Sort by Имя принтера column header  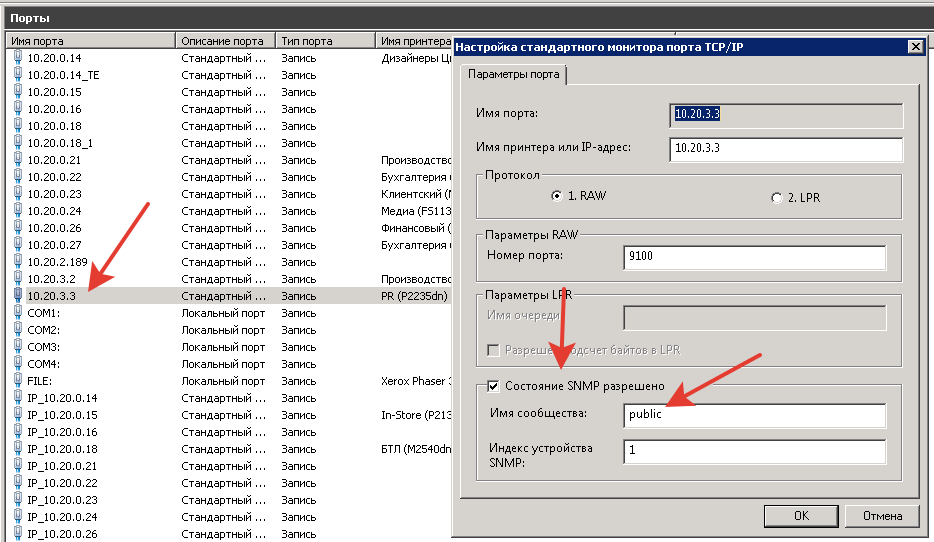[x=415, y=41]
